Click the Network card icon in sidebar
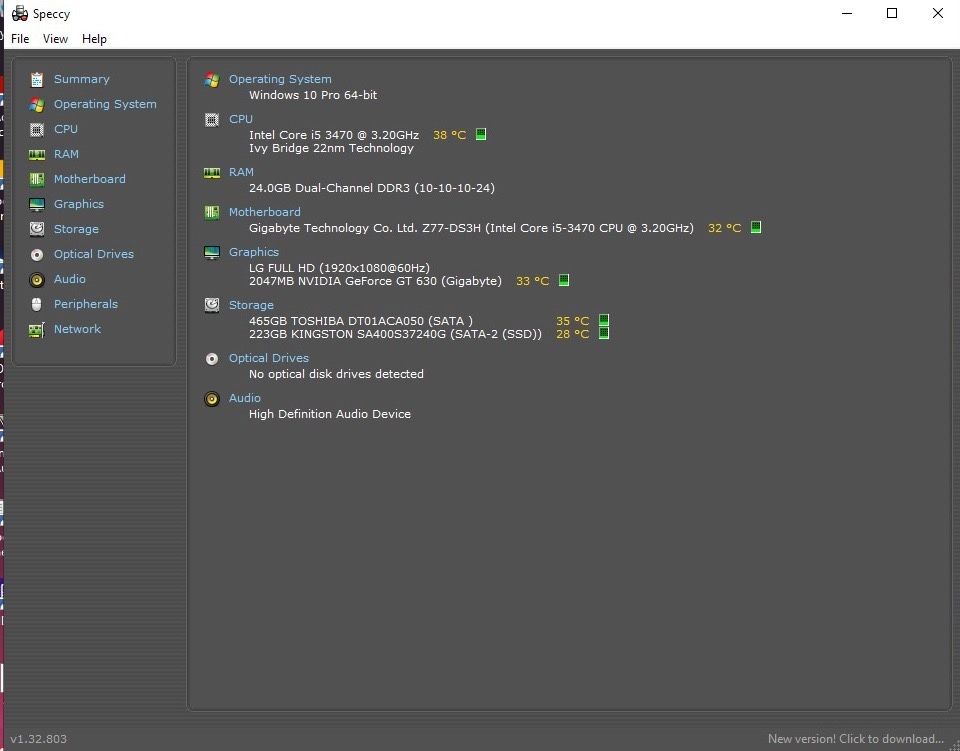The width and height of the screenshot is (960, 751). click(x=37, y=330)
